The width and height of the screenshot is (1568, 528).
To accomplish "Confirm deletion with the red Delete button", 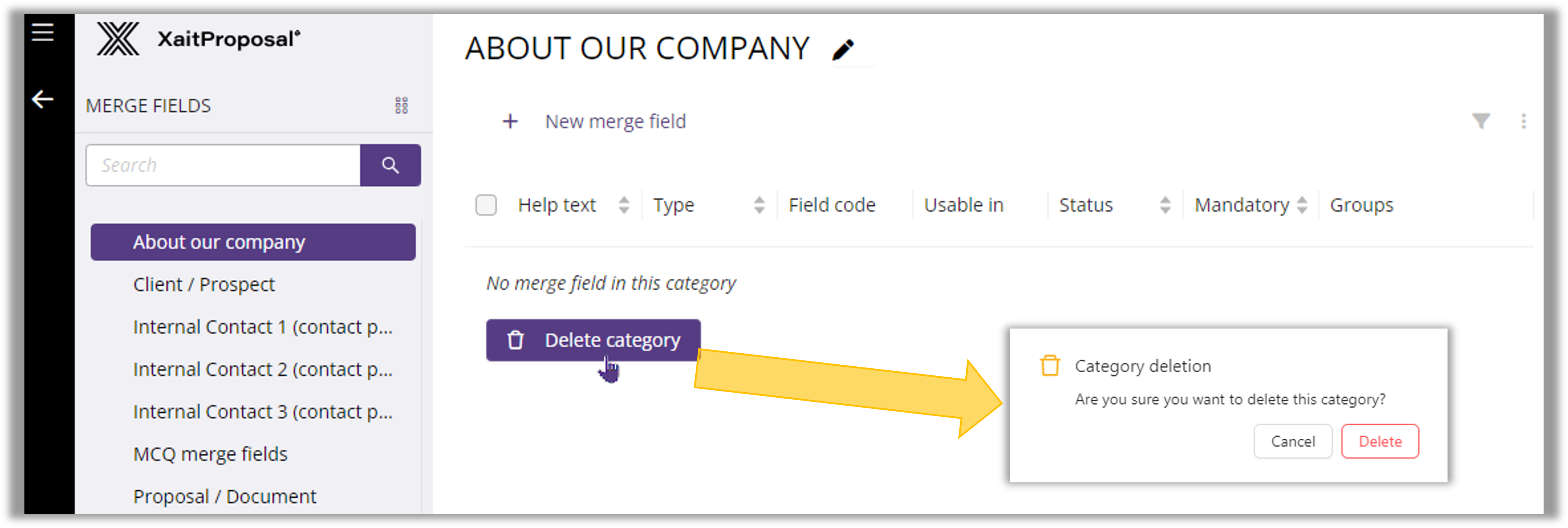I will [1380, 441].
